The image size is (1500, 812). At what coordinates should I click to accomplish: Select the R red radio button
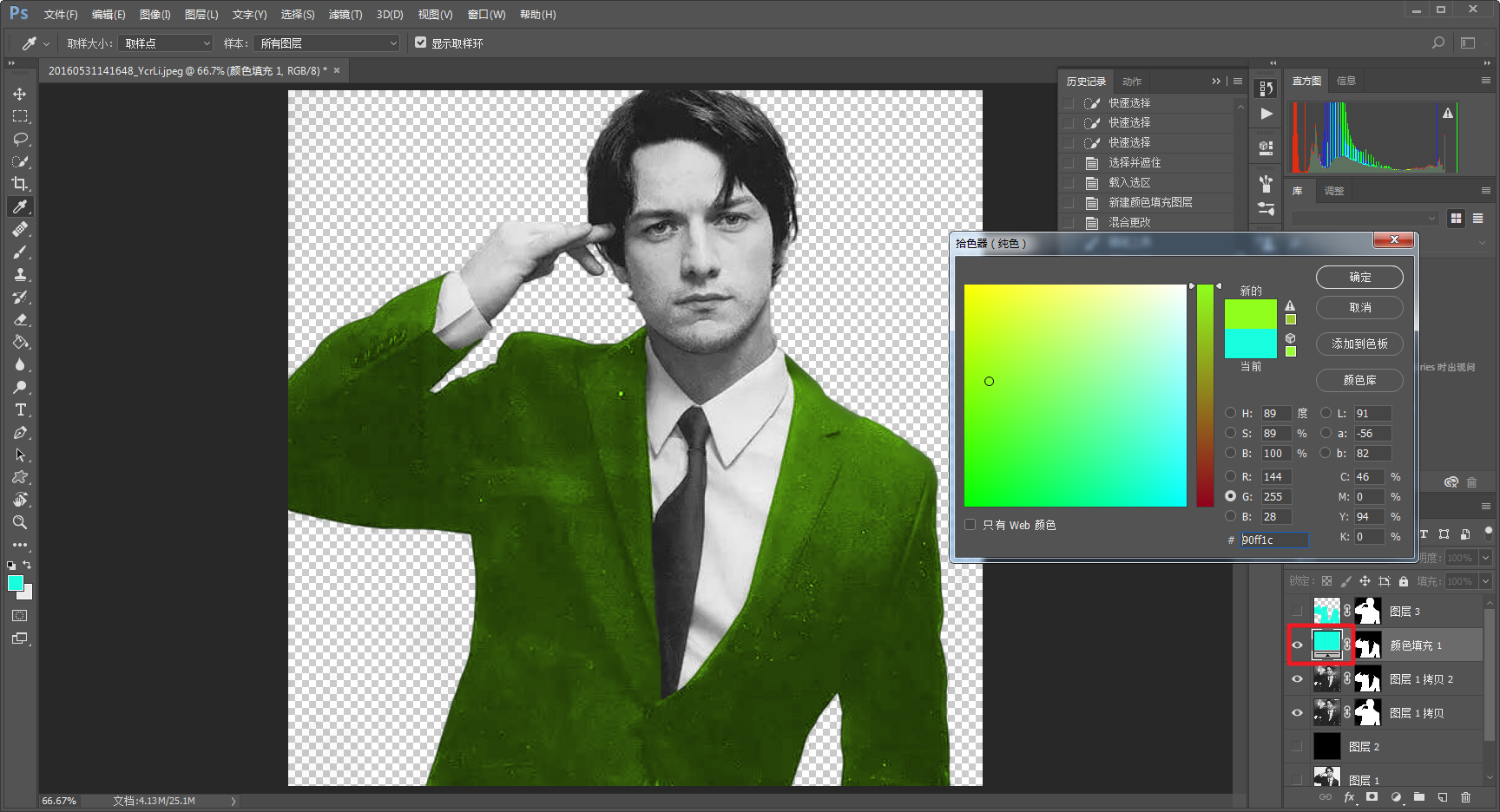pyautogui.click(x=1230, y=476)
